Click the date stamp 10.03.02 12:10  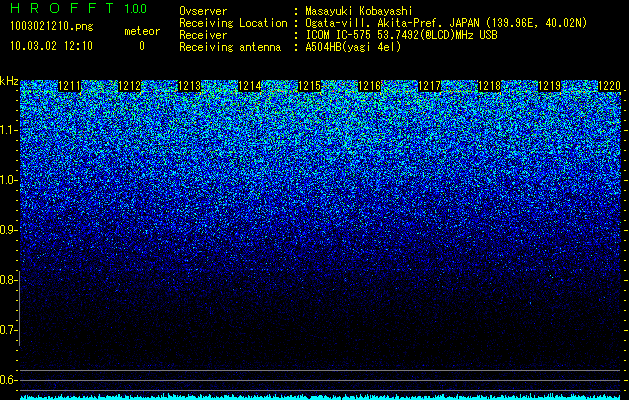[51, 46]
